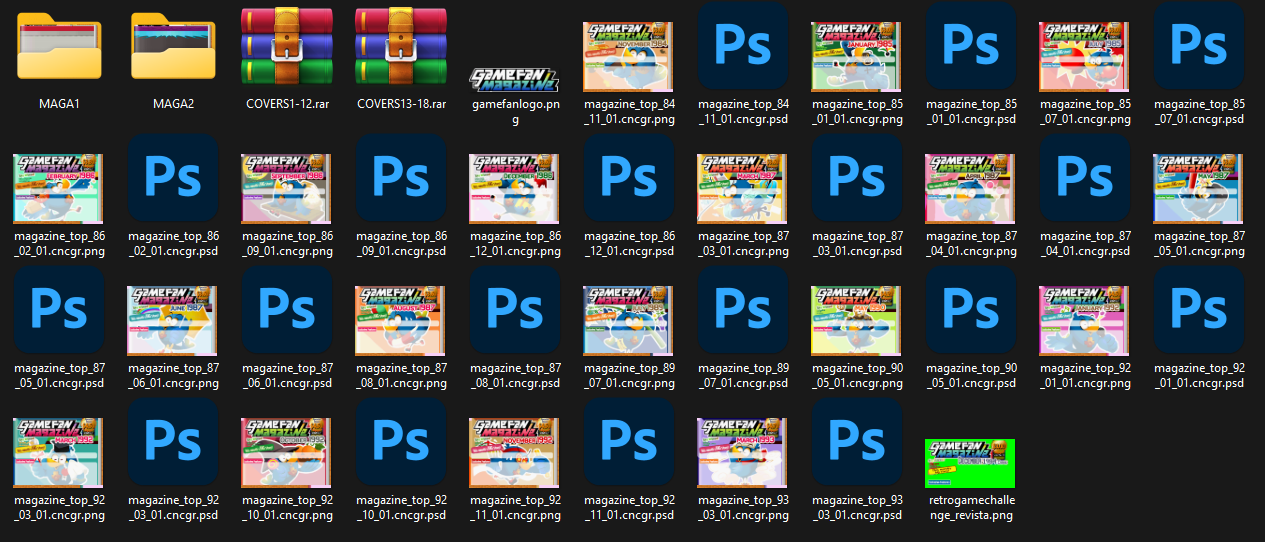Open the MAGA2 folder icon
Image resolution: width=1265 pixels, height=542 pixels.
point(173,46)
